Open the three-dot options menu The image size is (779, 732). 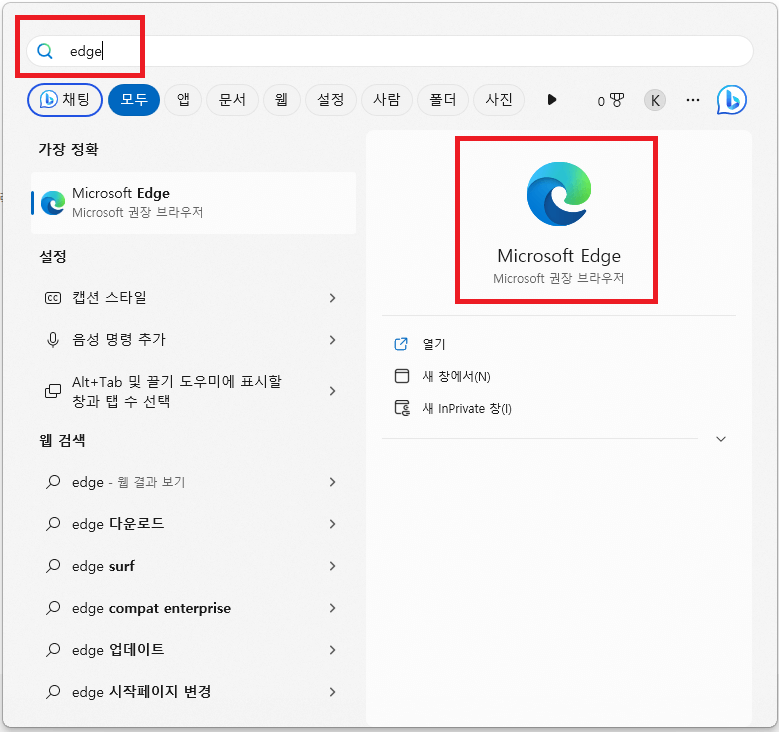[693, 100]
